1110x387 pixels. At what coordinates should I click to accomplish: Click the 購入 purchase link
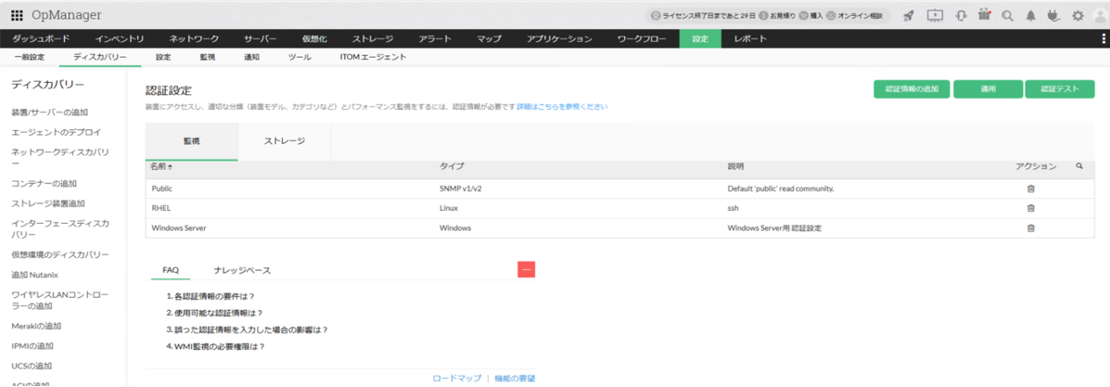(x=811, y=15)
